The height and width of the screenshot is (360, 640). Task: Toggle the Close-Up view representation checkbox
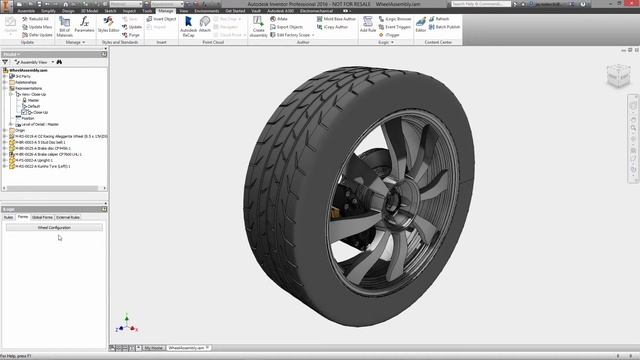24,112
